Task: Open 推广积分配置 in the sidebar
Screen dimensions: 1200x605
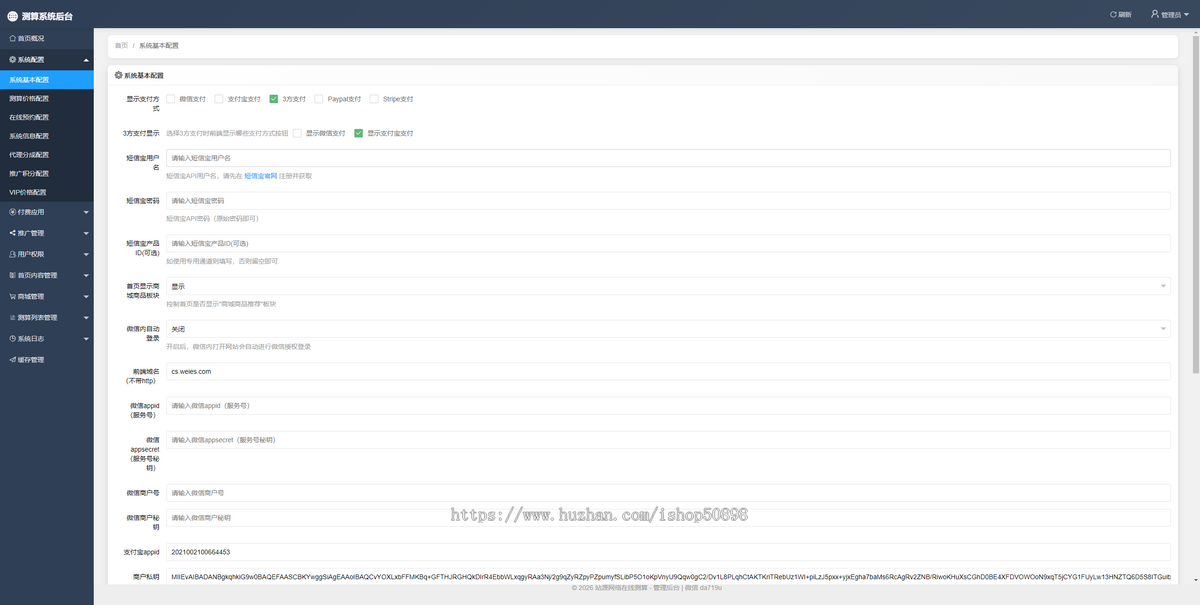Action: pyautogui.click(x=47, y=173)
